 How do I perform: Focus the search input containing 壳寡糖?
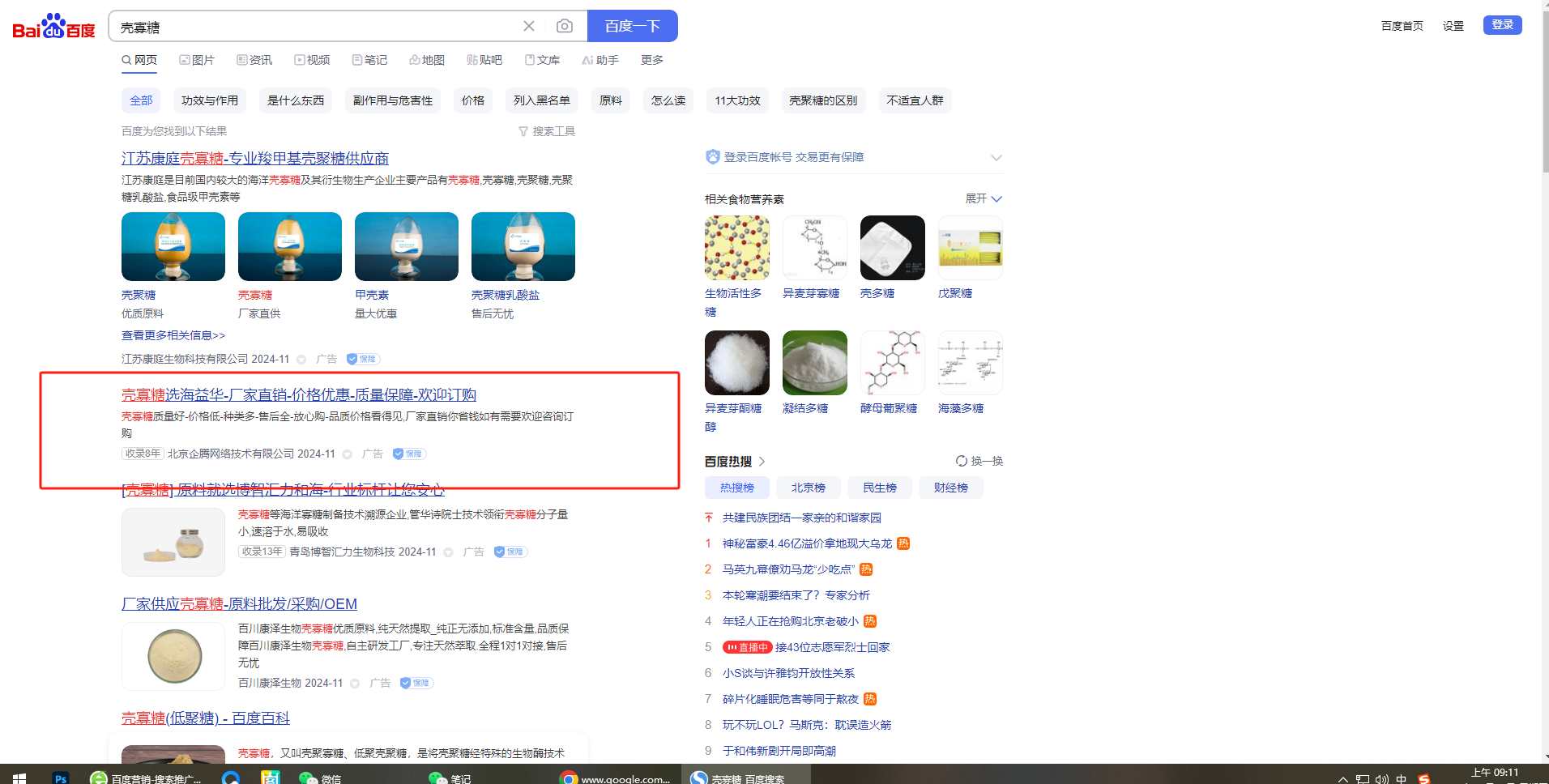[316, 27]
